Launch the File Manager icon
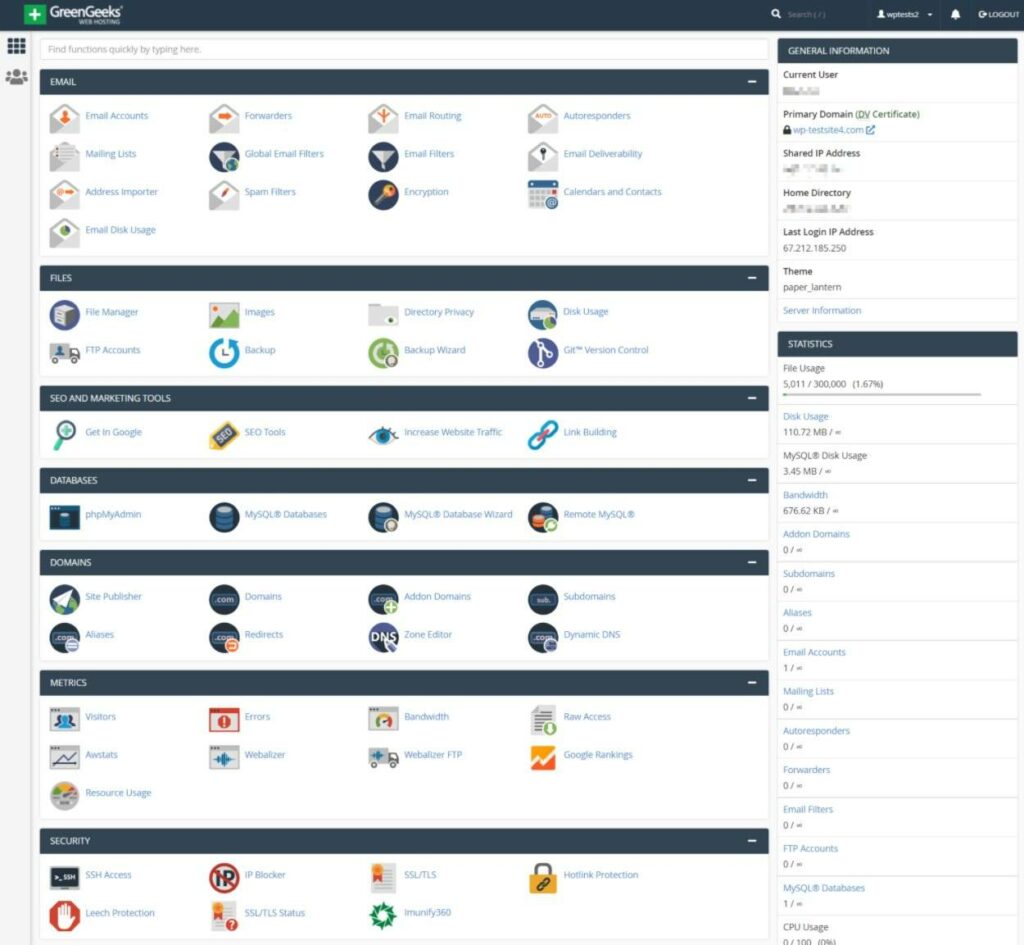This screenshot has width=1024, height=945. pos(64,314)
